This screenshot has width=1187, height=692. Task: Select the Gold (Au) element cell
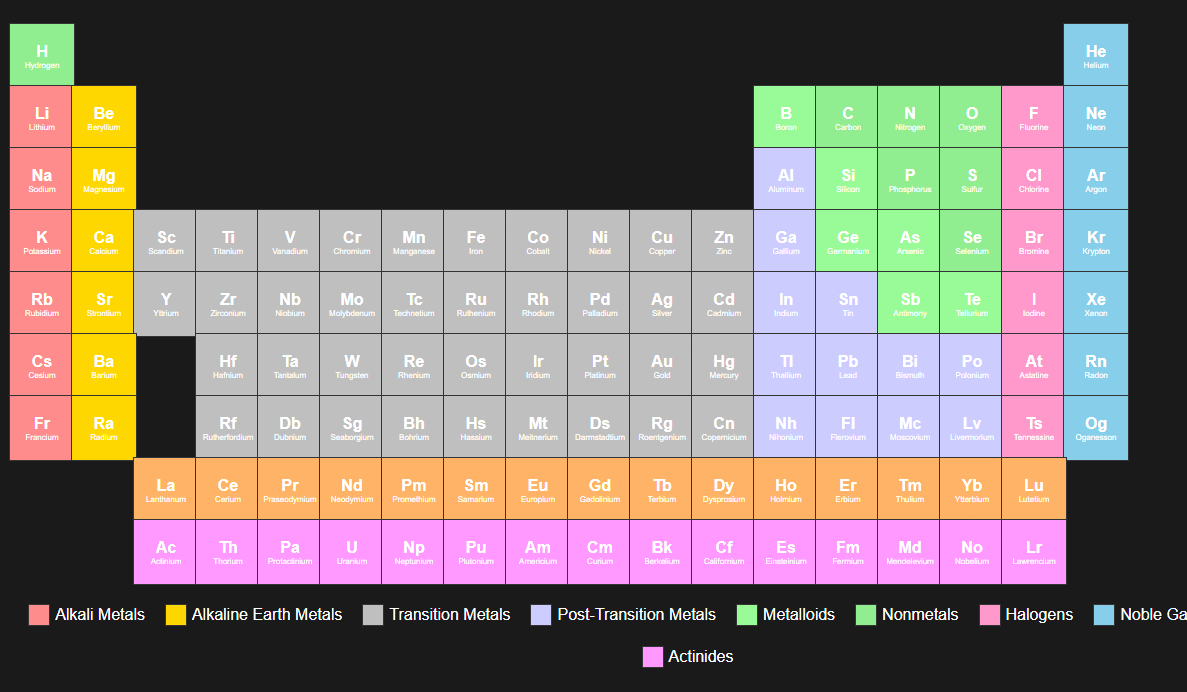coord(662,365)
